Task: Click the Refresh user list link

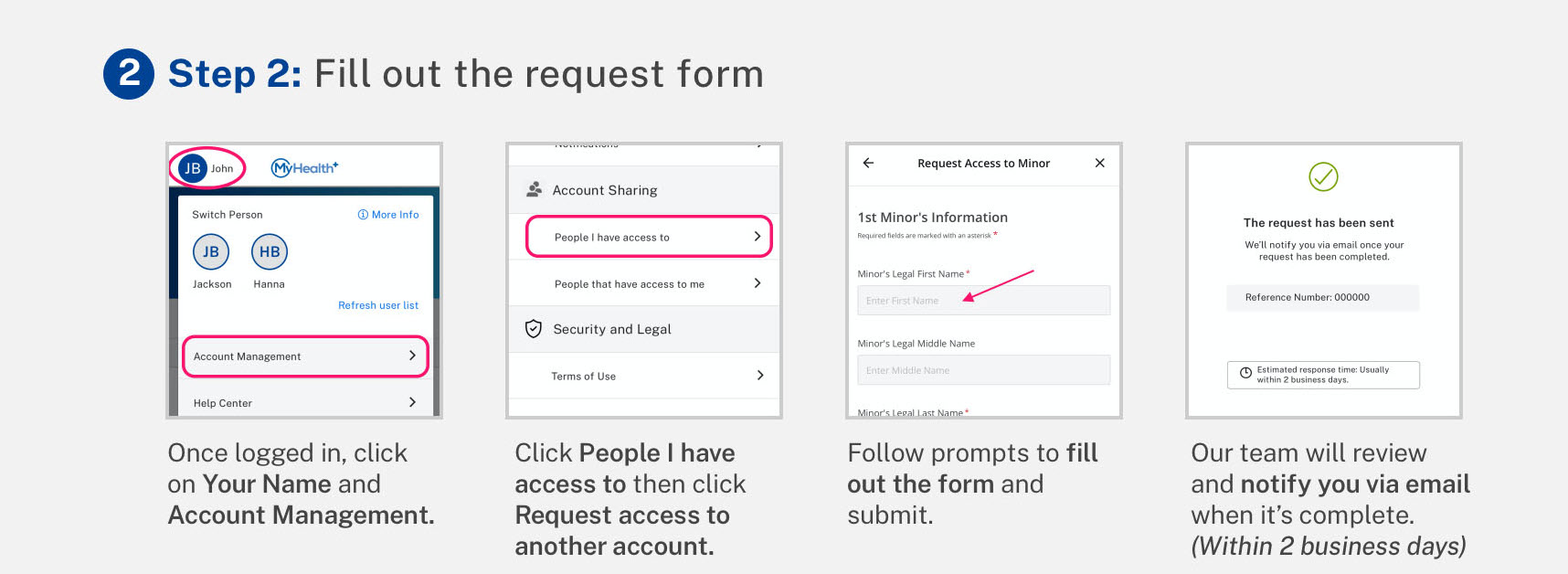Action: click(x=378, y=305)
